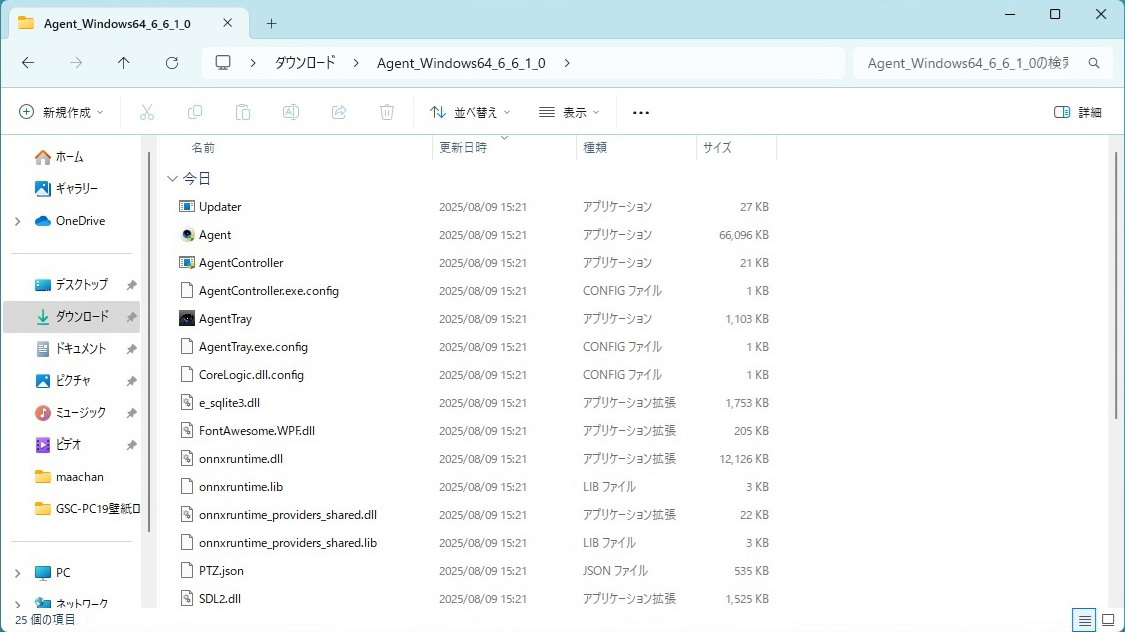Click the search magnifier icon
Image resolution: width=1125 pixels, height=632 pixels.
point(1093,63)
